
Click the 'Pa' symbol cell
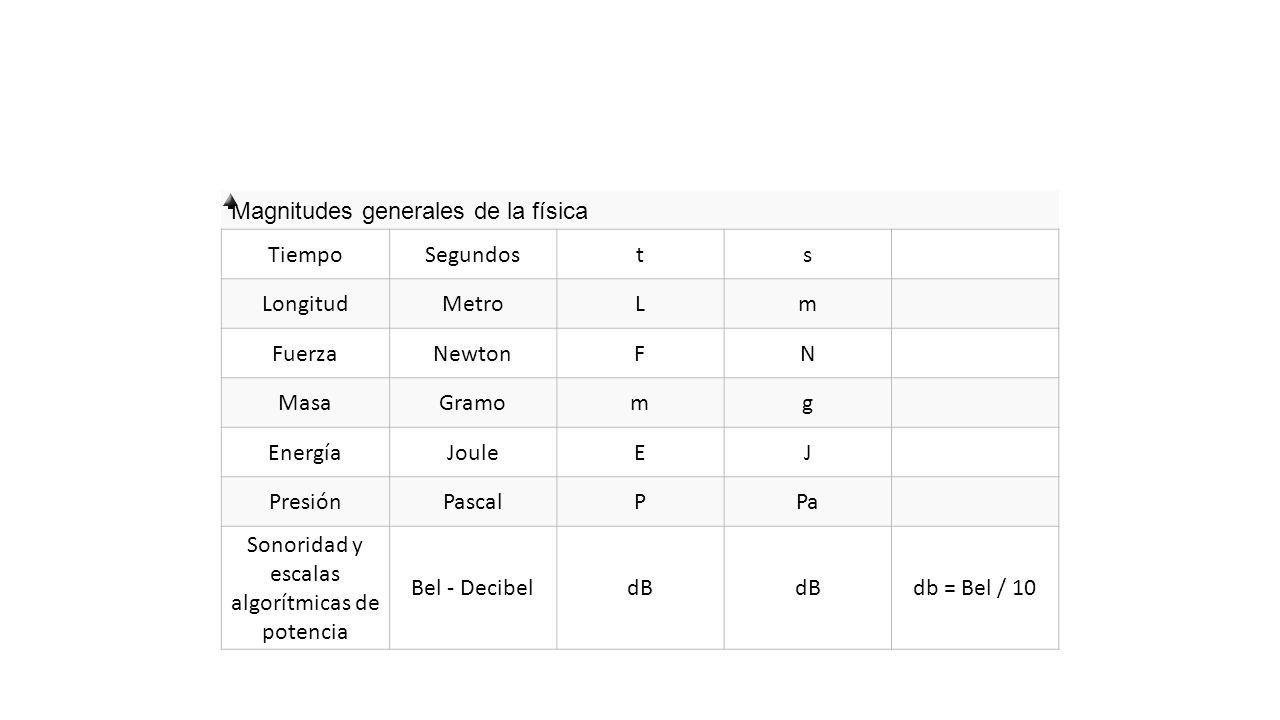[807, 502]
